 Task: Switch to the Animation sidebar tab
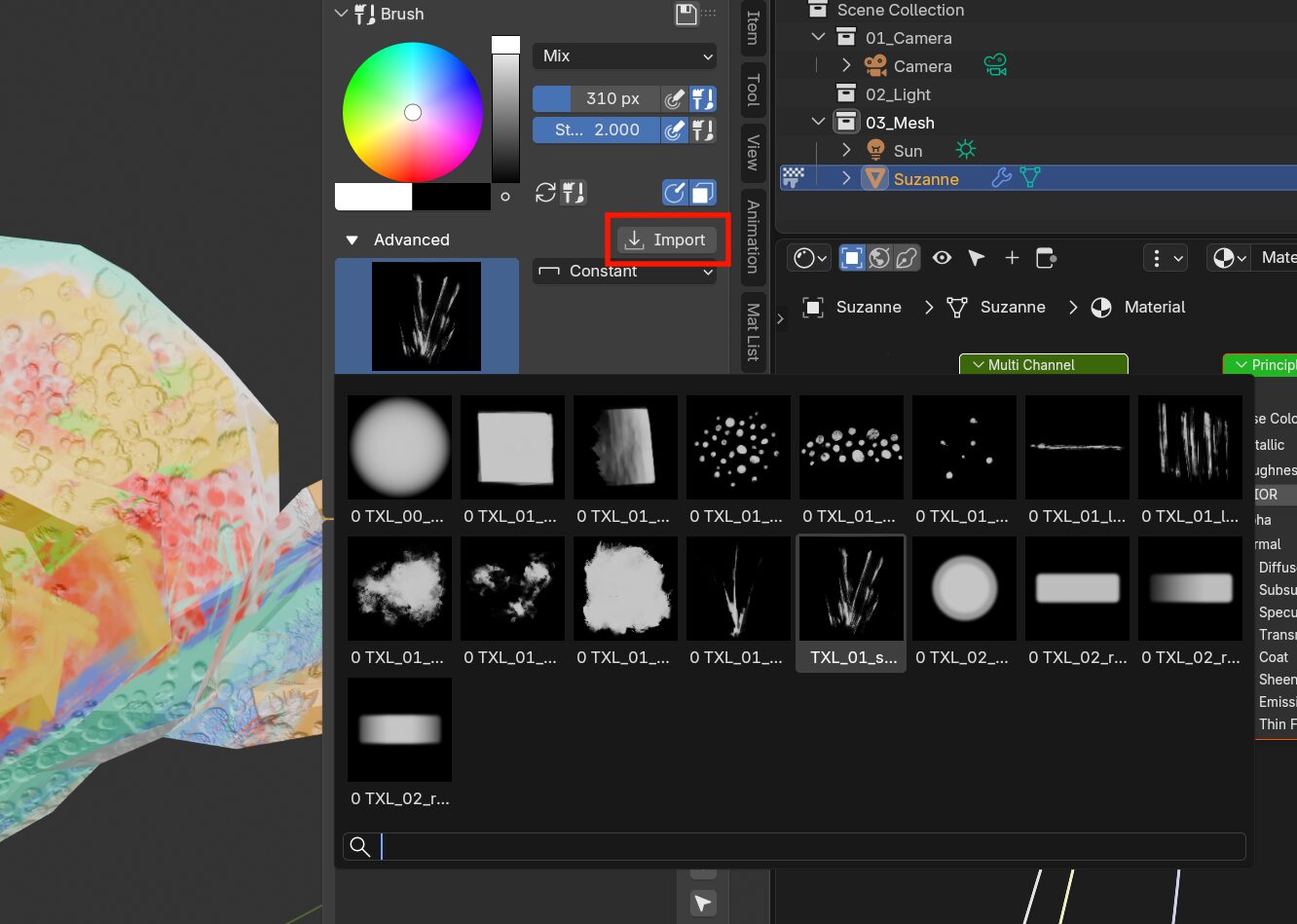(752, 236)
